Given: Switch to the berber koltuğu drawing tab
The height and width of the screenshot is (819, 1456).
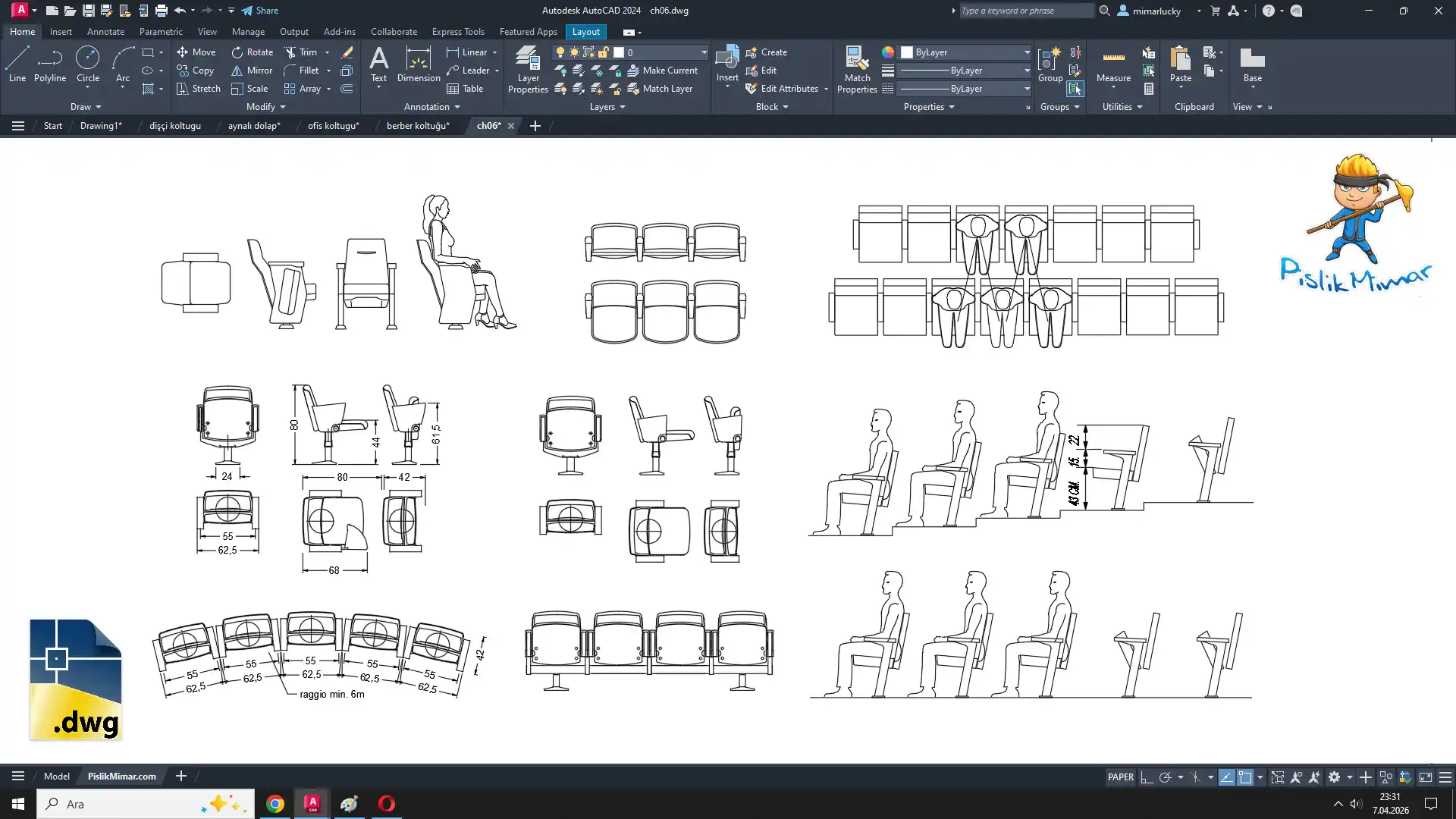Looking at the screenshot, I should (x=418, y=126).
